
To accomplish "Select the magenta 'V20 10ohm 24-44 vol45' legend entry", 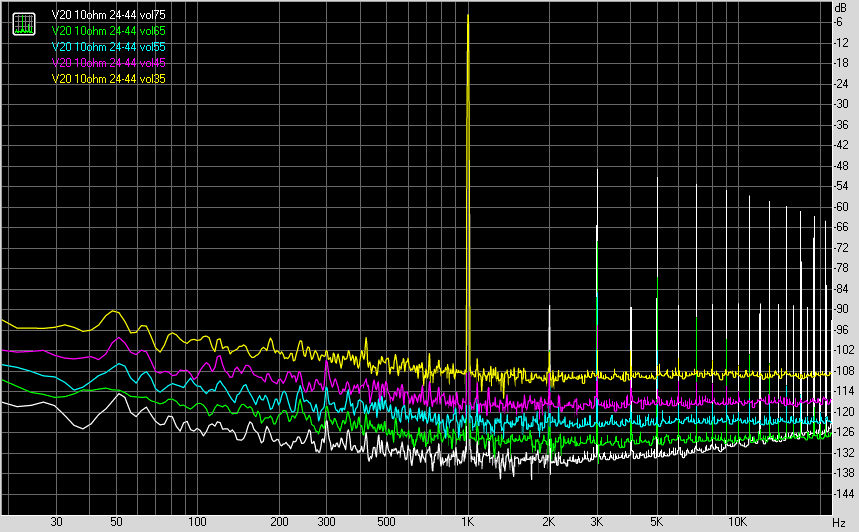I will (x=108, y=62).
